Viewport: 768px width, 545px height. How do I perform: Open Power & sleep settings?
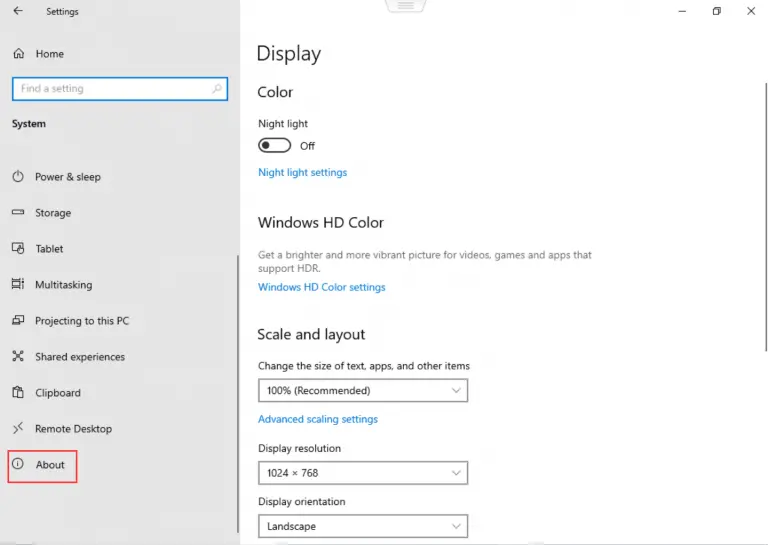coord(68,177)
